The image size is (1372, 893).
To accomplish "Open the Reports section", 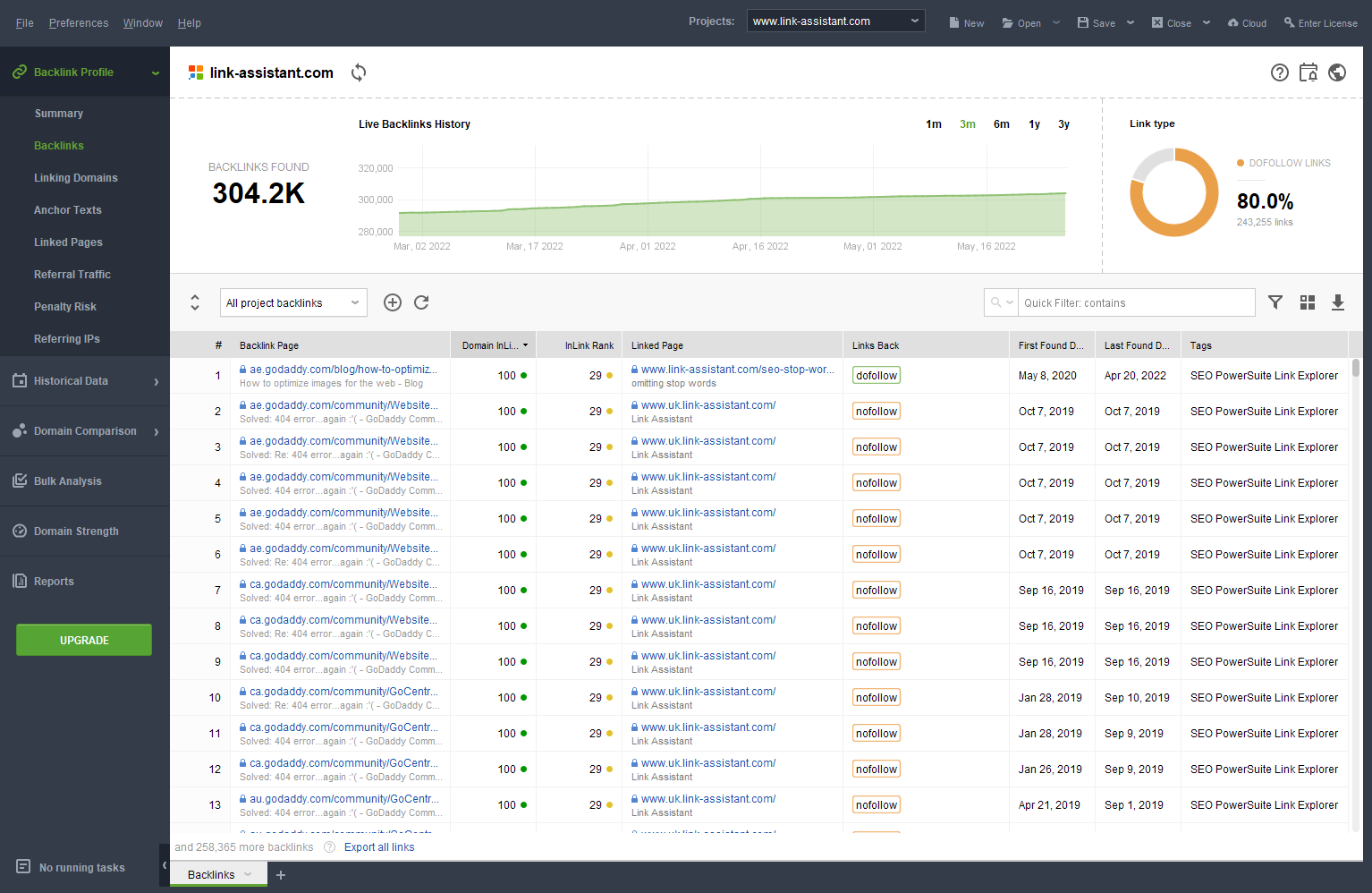I will (85, 582).
